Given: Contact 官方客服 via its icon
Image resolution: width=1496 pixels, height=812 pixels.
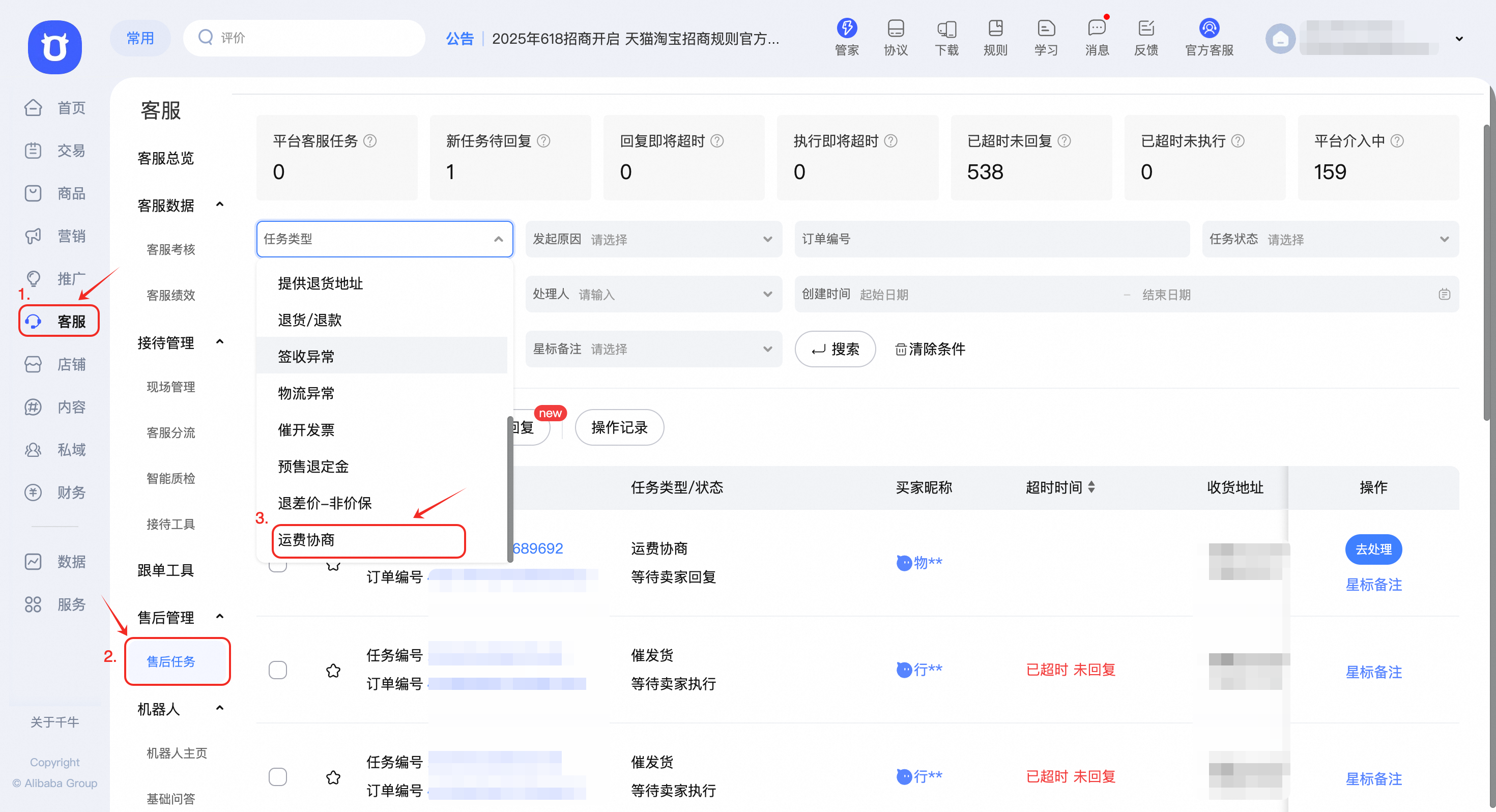Looking at the screenshot, I should 1209,27.
